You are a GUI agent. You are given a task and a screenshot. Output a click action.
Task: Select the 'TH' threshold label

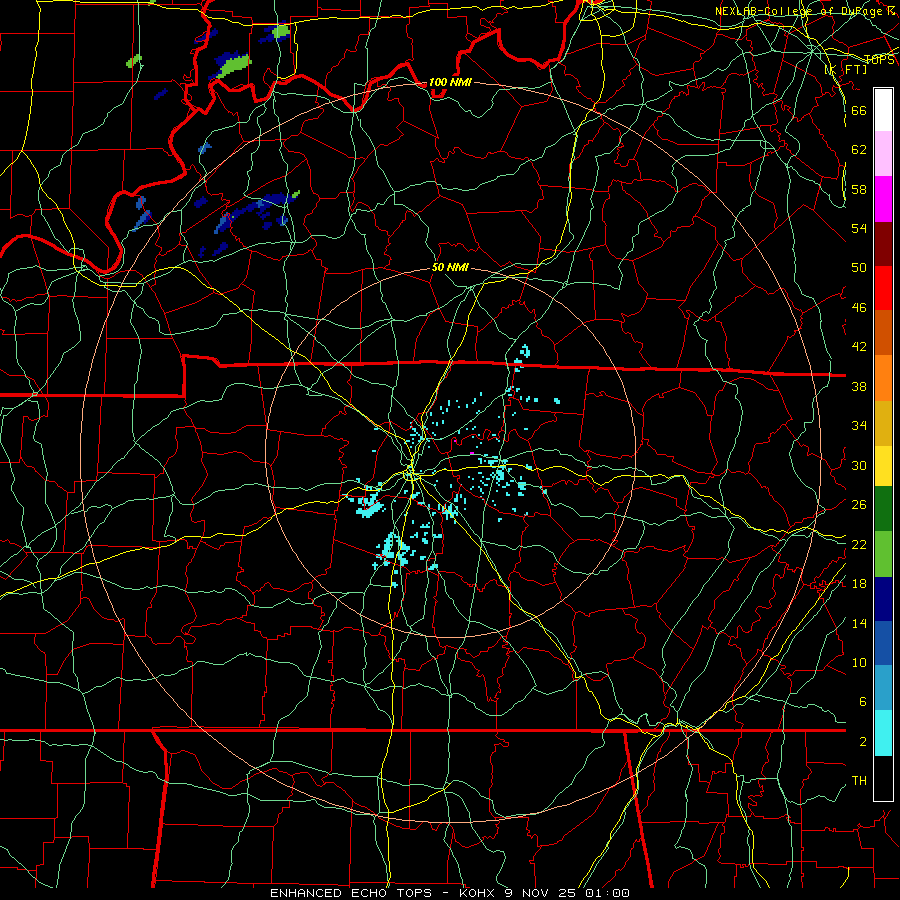859,781
